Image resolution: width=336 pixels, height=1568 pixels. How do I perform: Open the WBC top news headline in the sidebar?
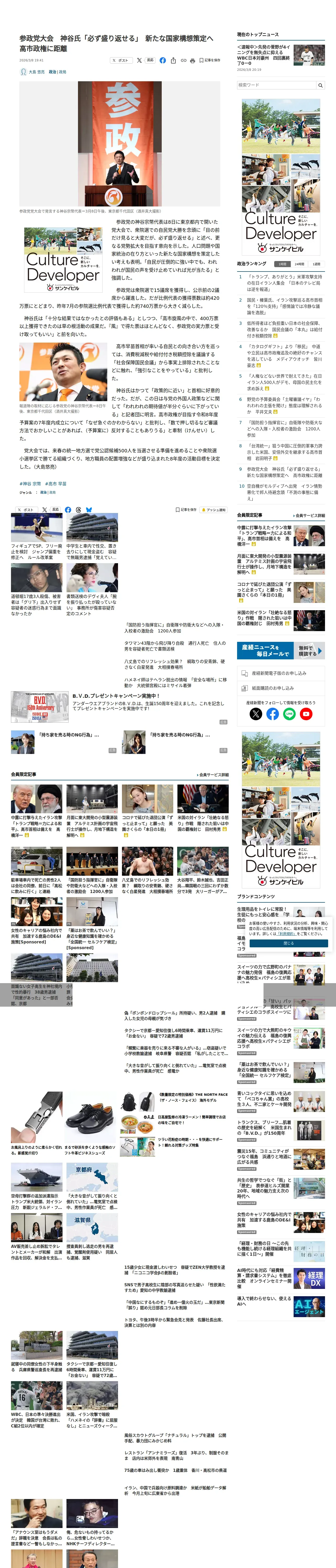264,55
